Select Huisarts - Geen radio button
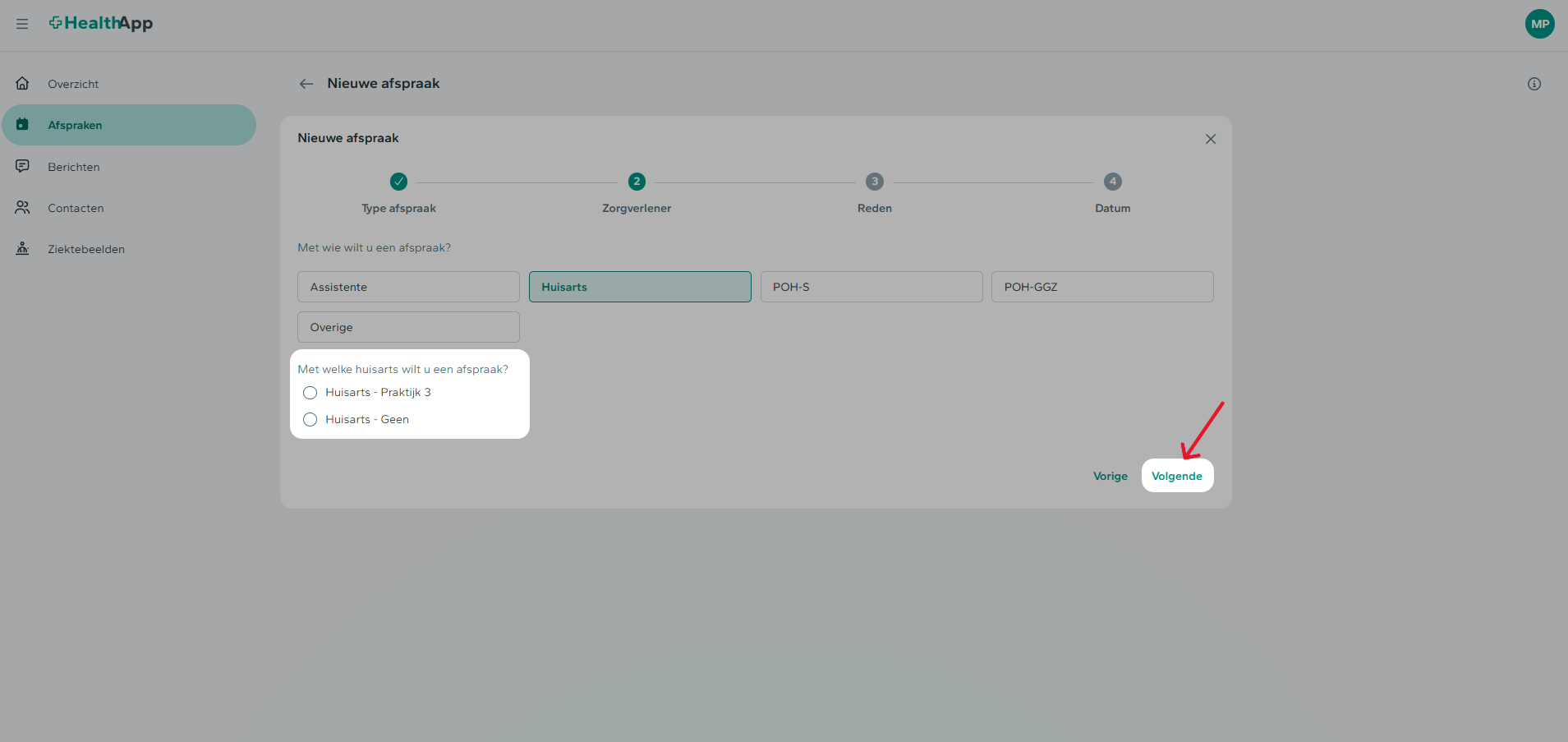1568x742 pixels. pyautogui.click(x=310, y=420)
